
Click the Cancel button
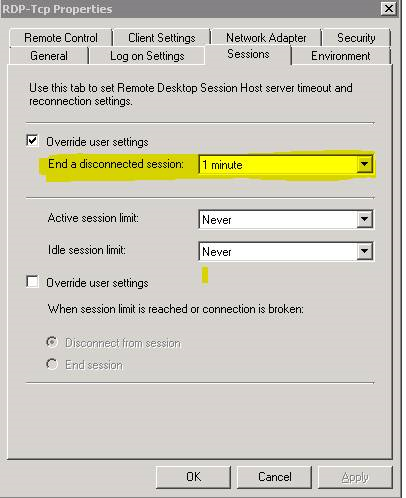pyautogui.click(x=275, y=477)
